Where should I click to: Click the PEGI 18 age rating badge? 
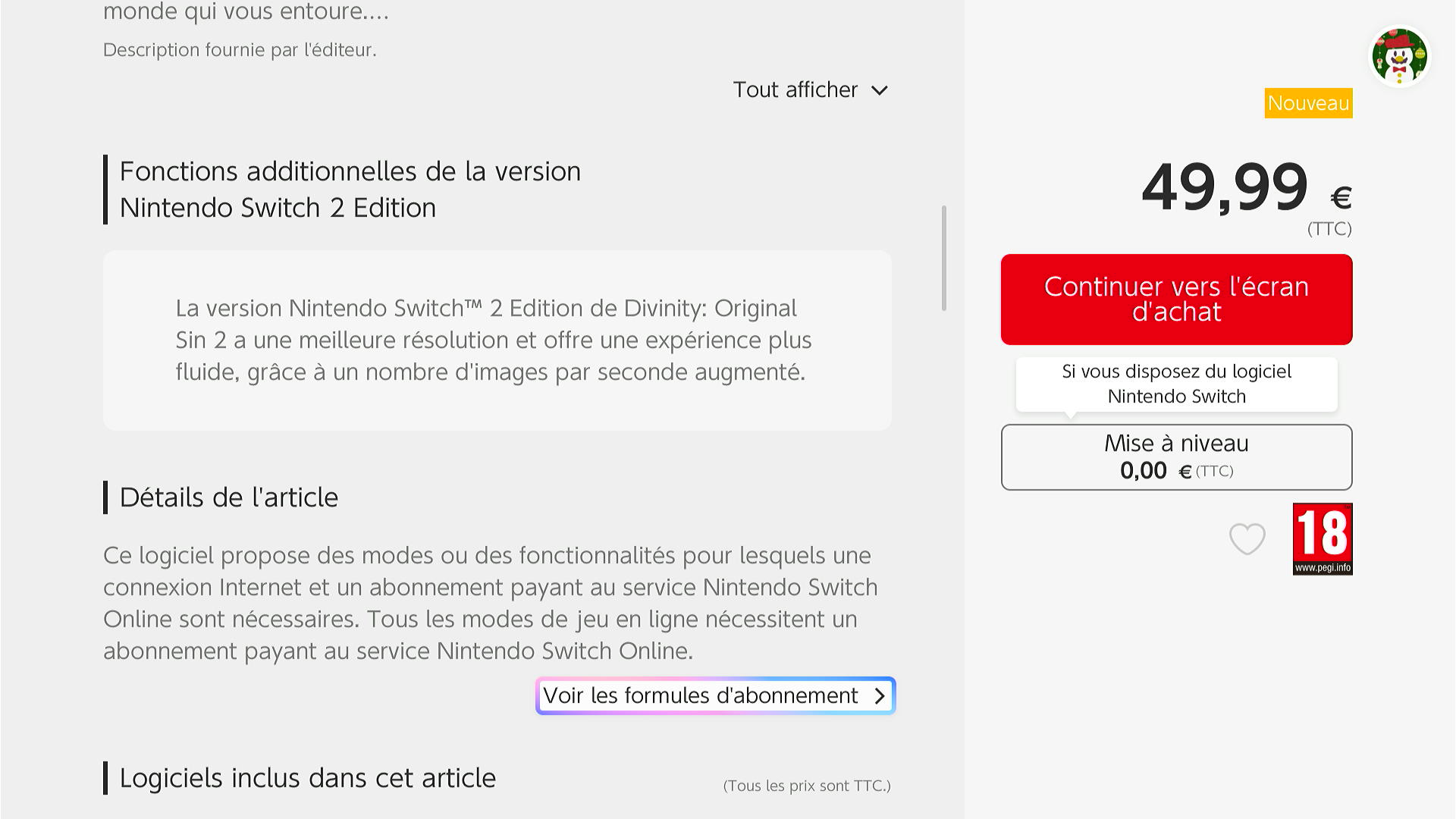(1322, 539)
